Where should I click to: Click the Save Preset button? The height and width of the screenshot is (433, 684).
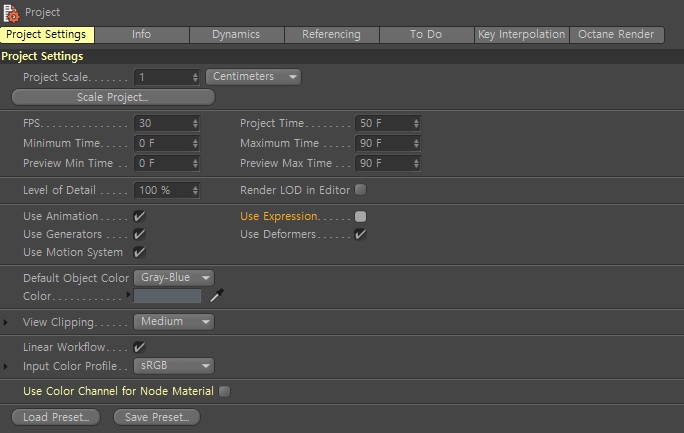157,417
